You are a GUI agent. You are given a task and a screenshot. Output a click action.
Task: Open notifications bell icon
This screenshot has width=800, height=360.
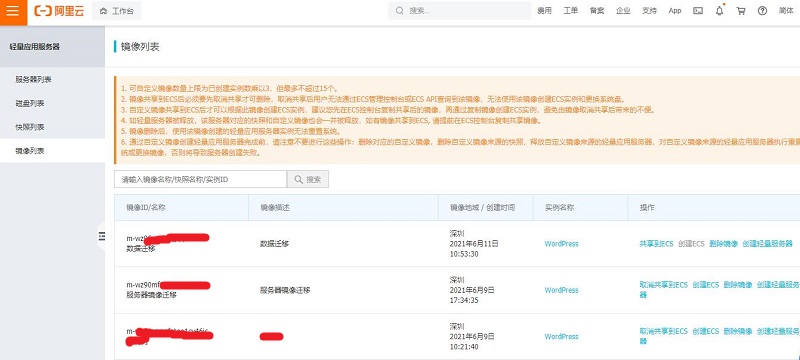(719, 11)
